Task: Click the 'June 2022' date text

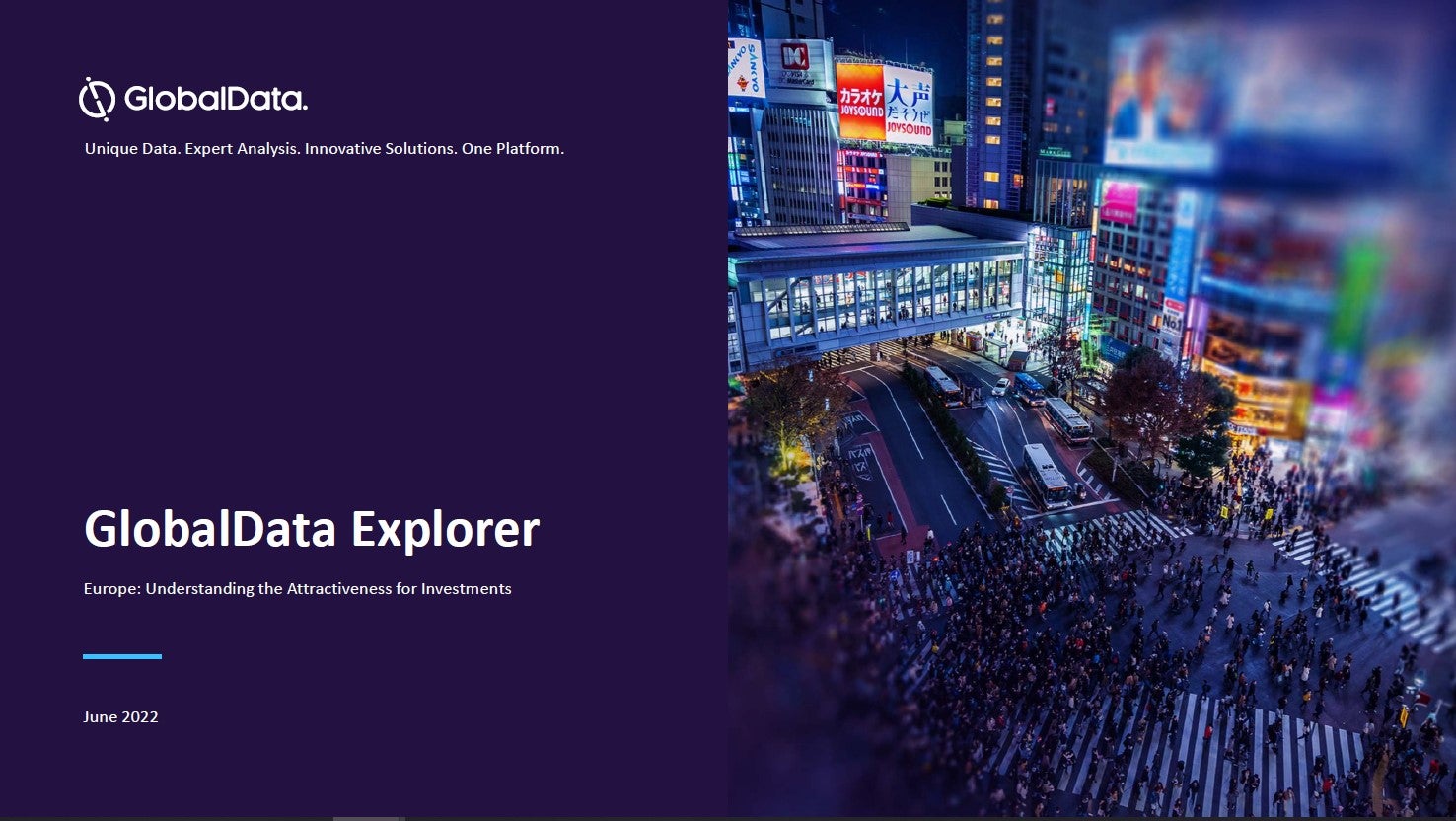Action: (120, 717)
